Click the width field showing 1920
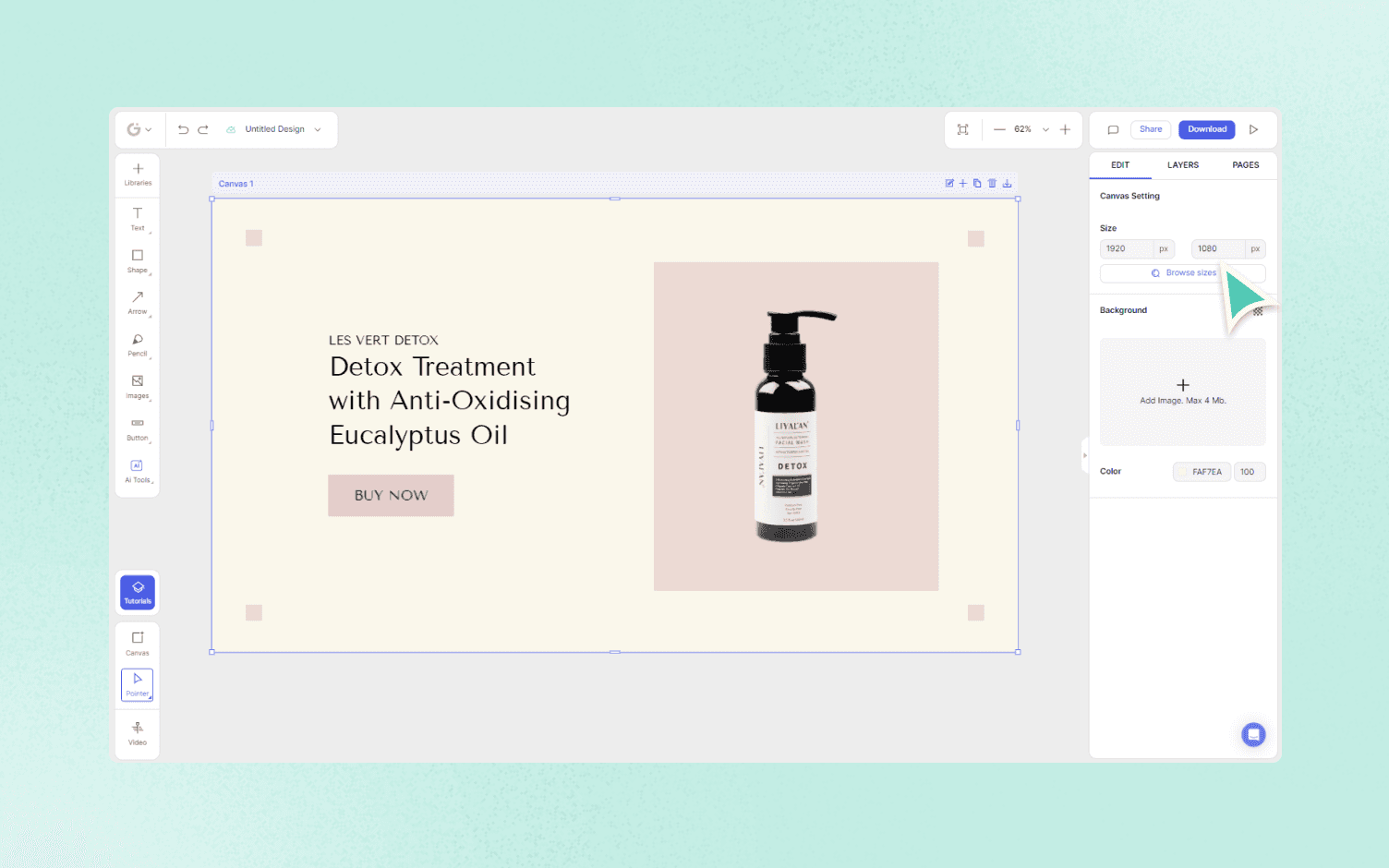Screen dimensions: 1389x868 pos(1127,249)
